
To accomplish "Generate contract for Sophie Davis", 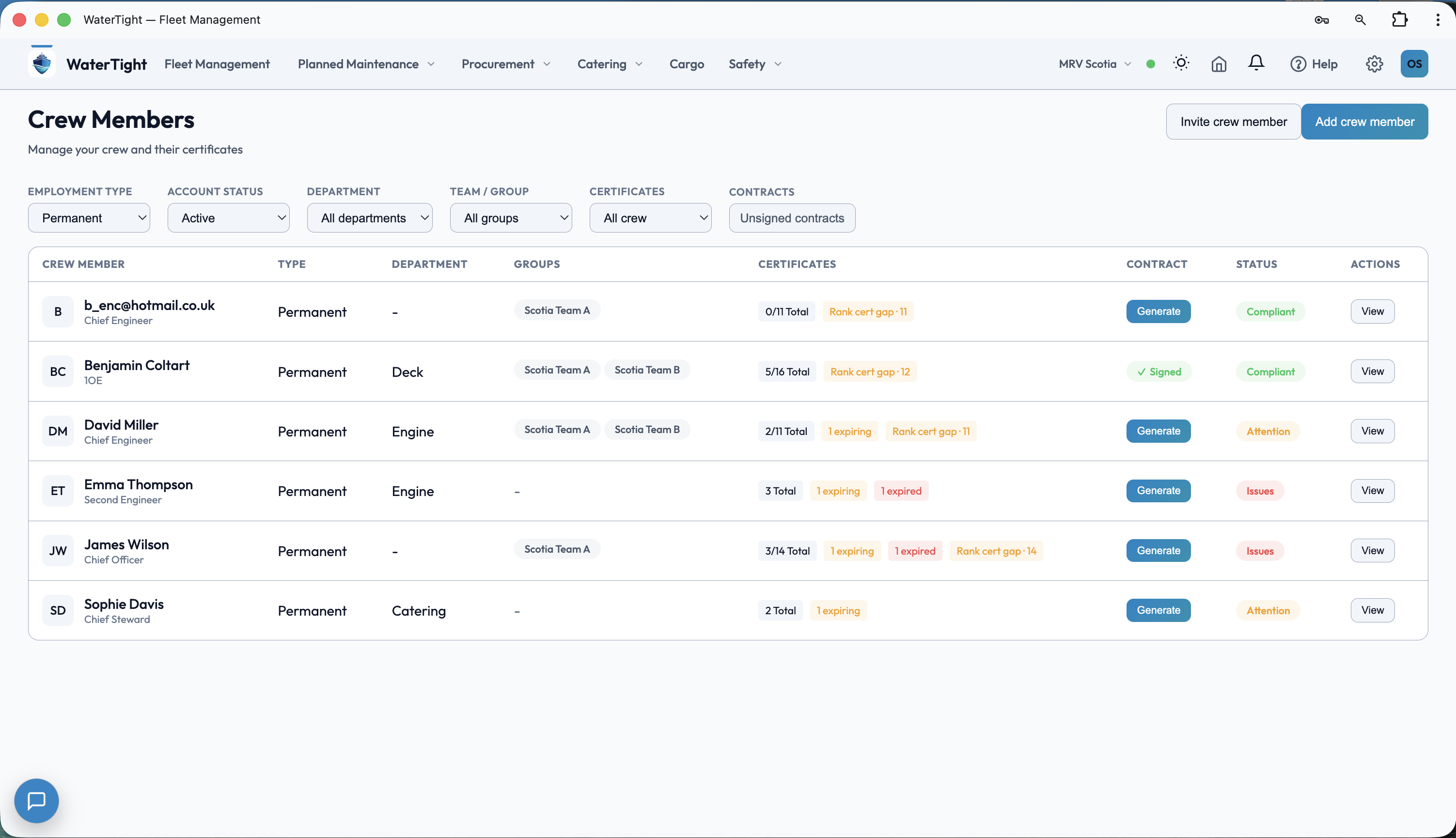I will [x=1159, y=610].
